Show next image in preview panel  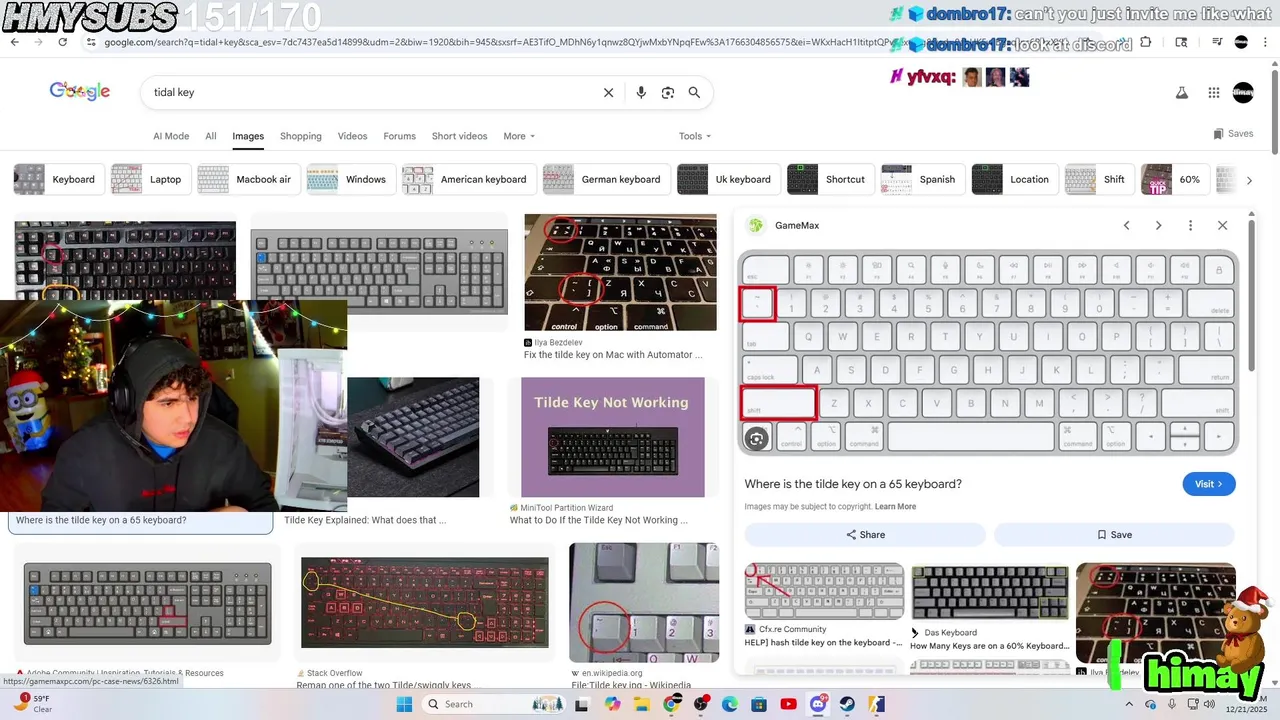[x=1158, y=225]
